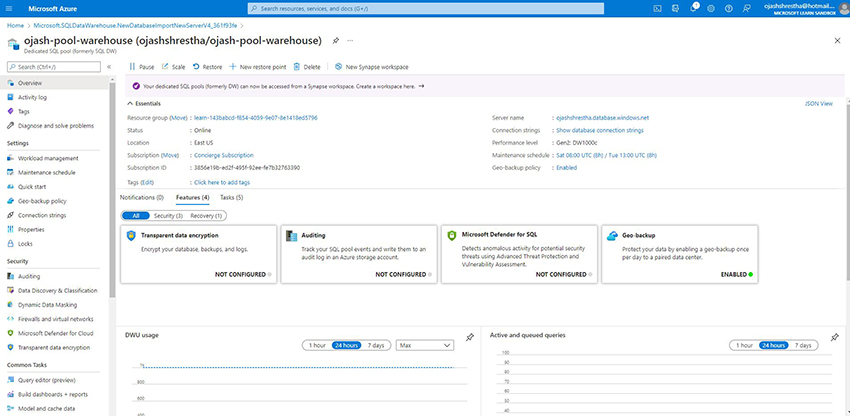
Task: Open Diagnose and solve problems
Action: tap(54, 126)
